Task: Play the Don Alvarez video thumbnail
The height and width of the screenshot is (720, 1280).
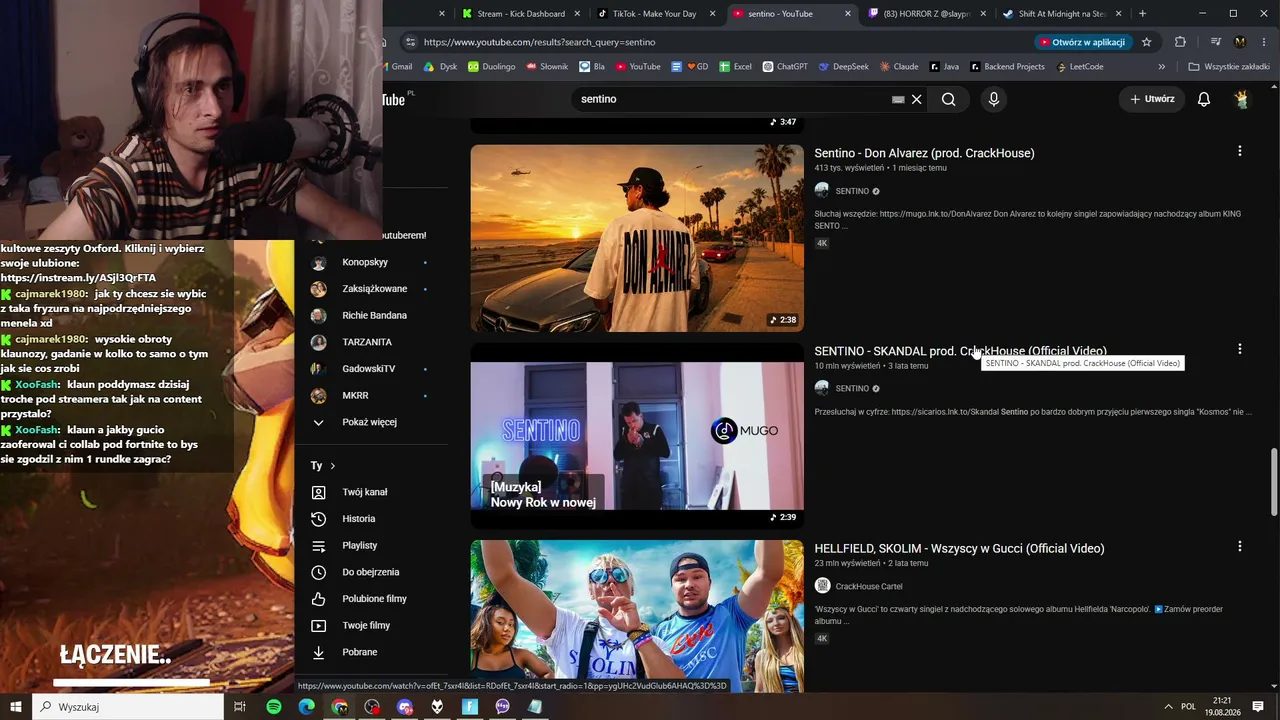Action: coord(637,238)
